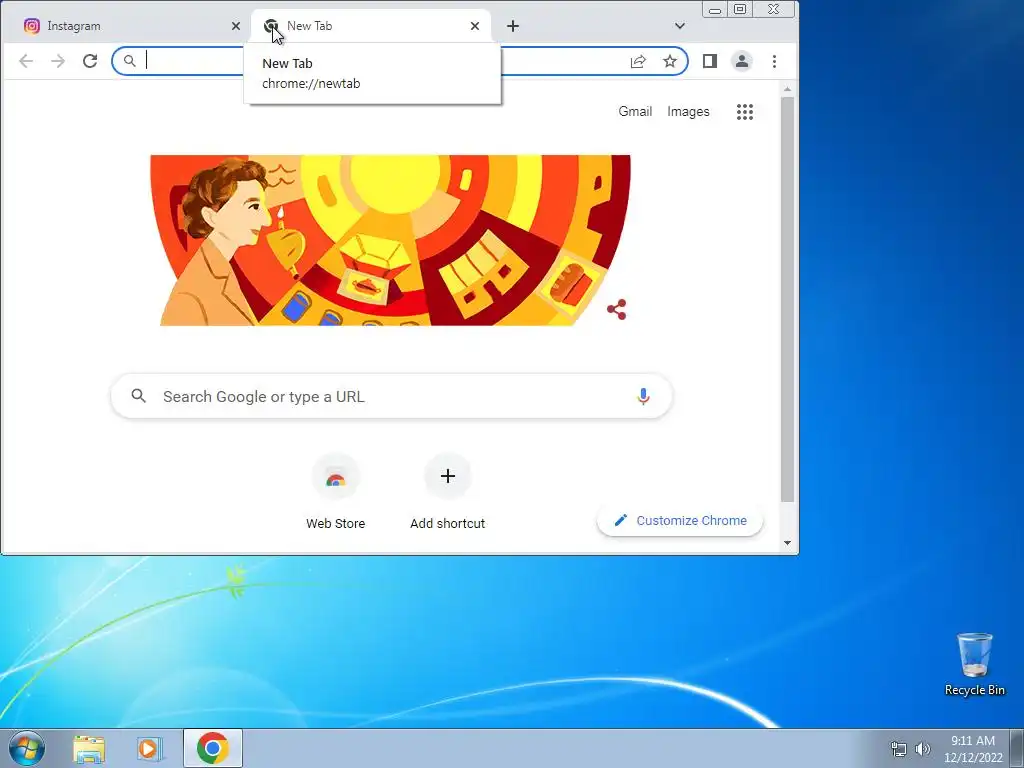Screen dimensions: 1024x768
Task: Open a new tab with plus button
Action: pos(513,26)
